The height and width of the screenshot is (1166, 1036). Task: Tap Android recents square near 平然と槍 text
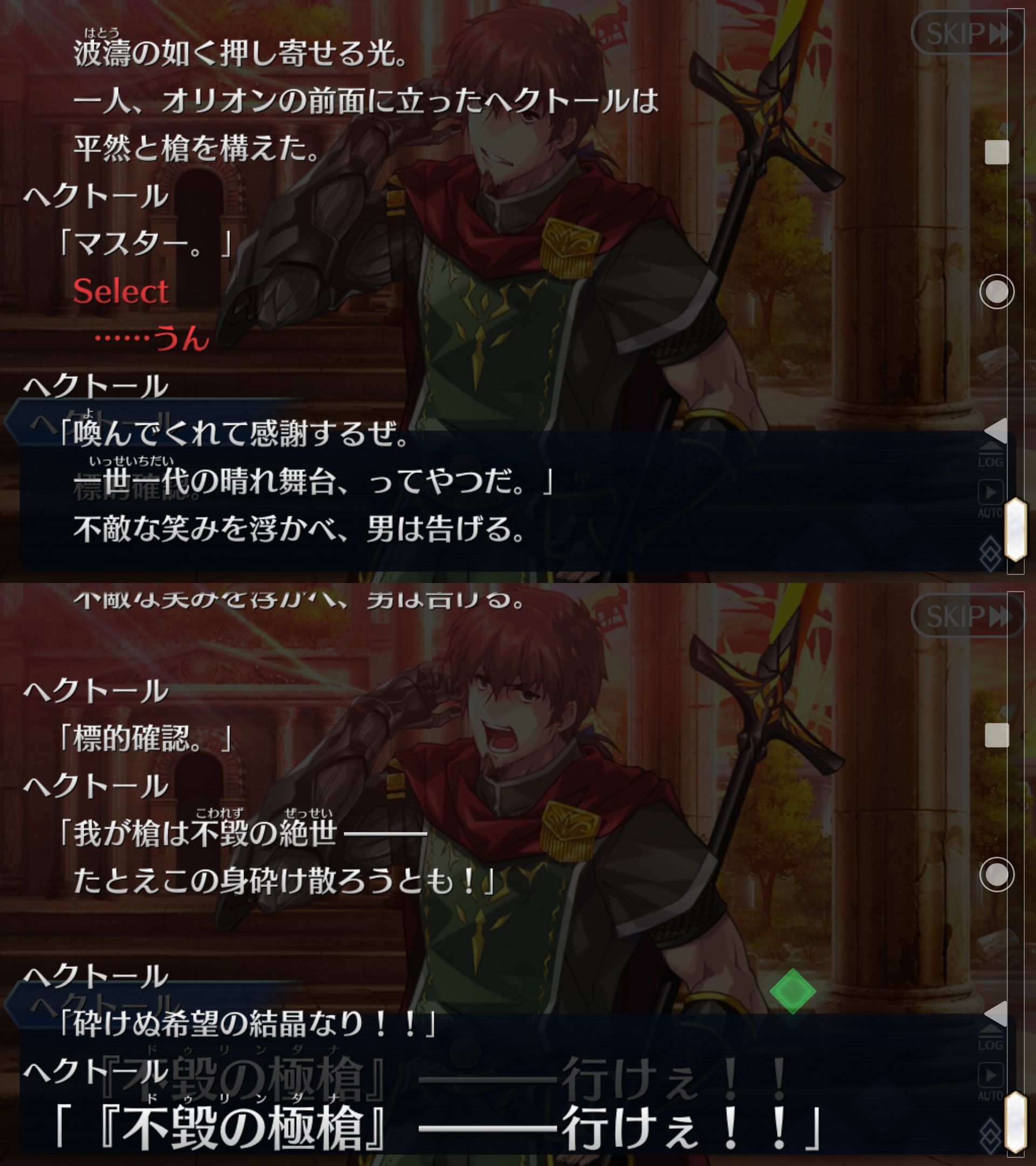click(997, 152)
